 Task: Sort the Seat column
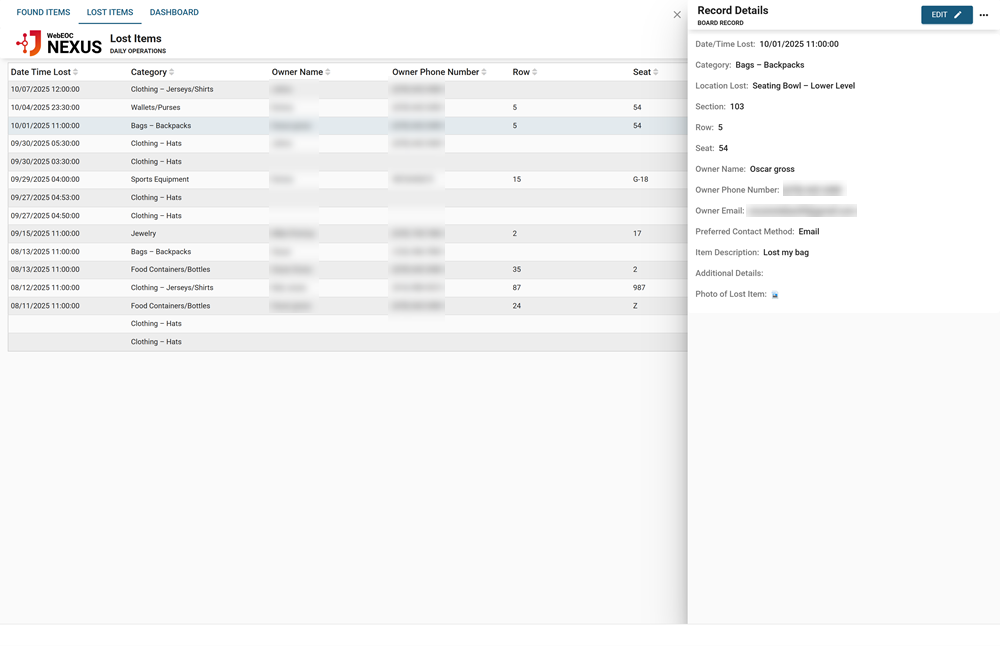645,72
